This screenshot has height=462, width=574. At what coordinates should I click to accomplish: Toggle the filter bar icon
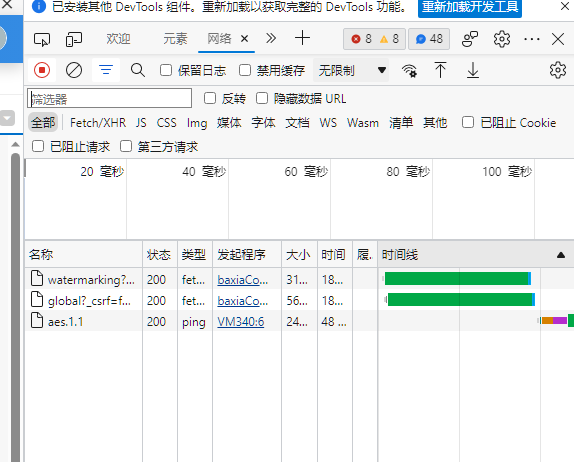106,70
